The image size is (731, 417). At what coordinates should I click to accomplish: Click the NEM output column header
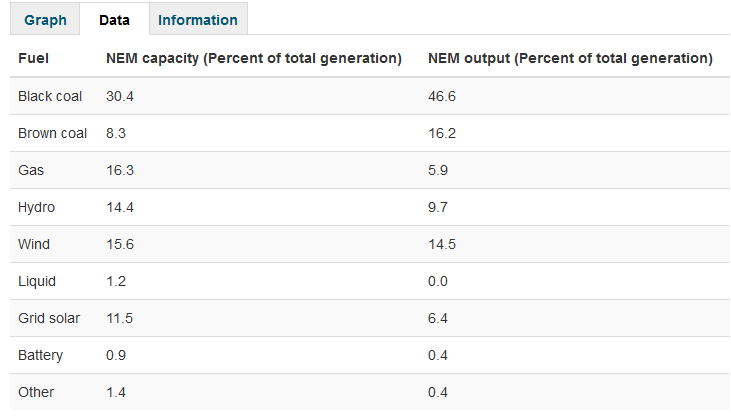point(570,59)
